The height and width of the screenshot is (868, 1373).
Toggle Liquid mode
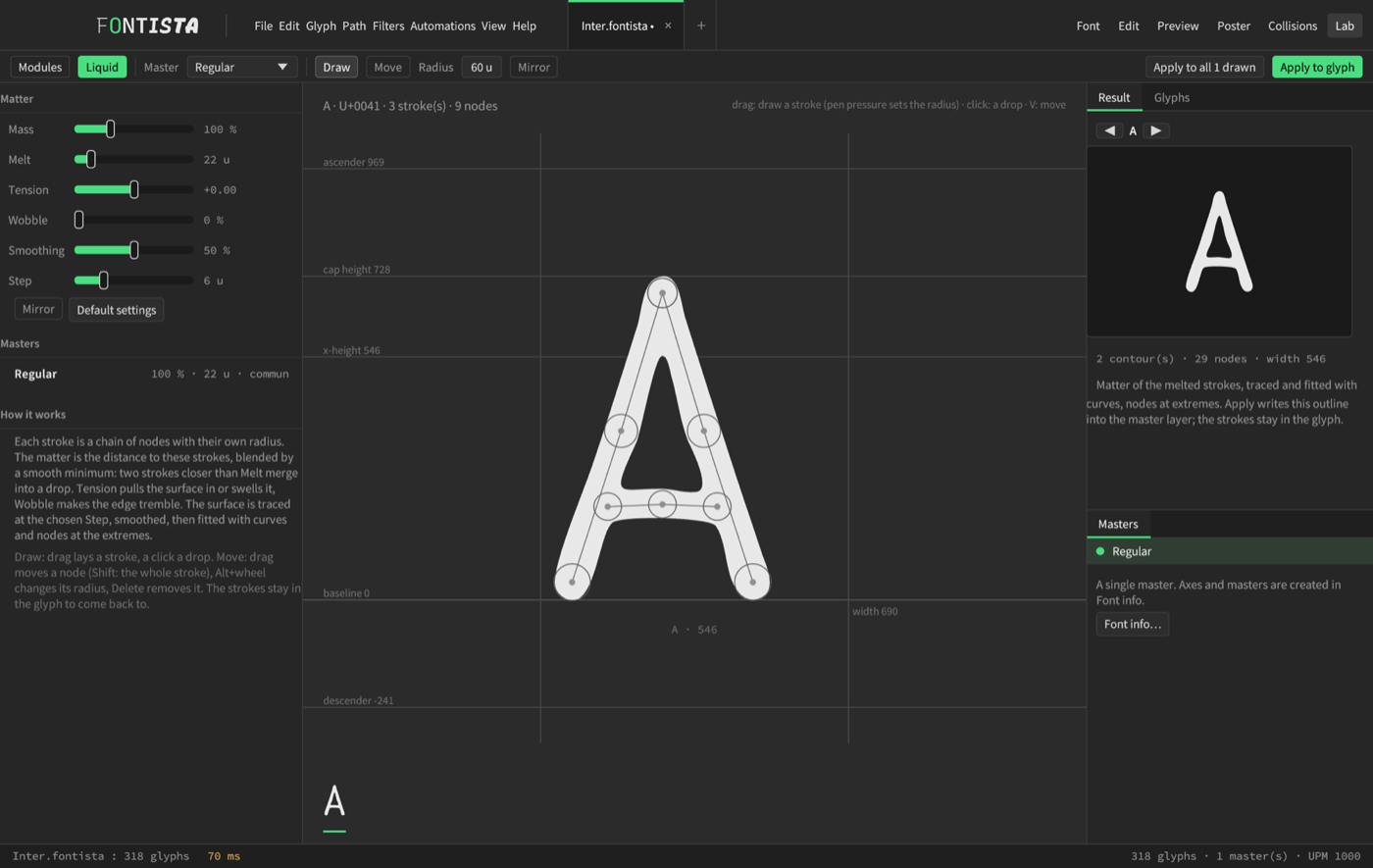pos(102,67)
